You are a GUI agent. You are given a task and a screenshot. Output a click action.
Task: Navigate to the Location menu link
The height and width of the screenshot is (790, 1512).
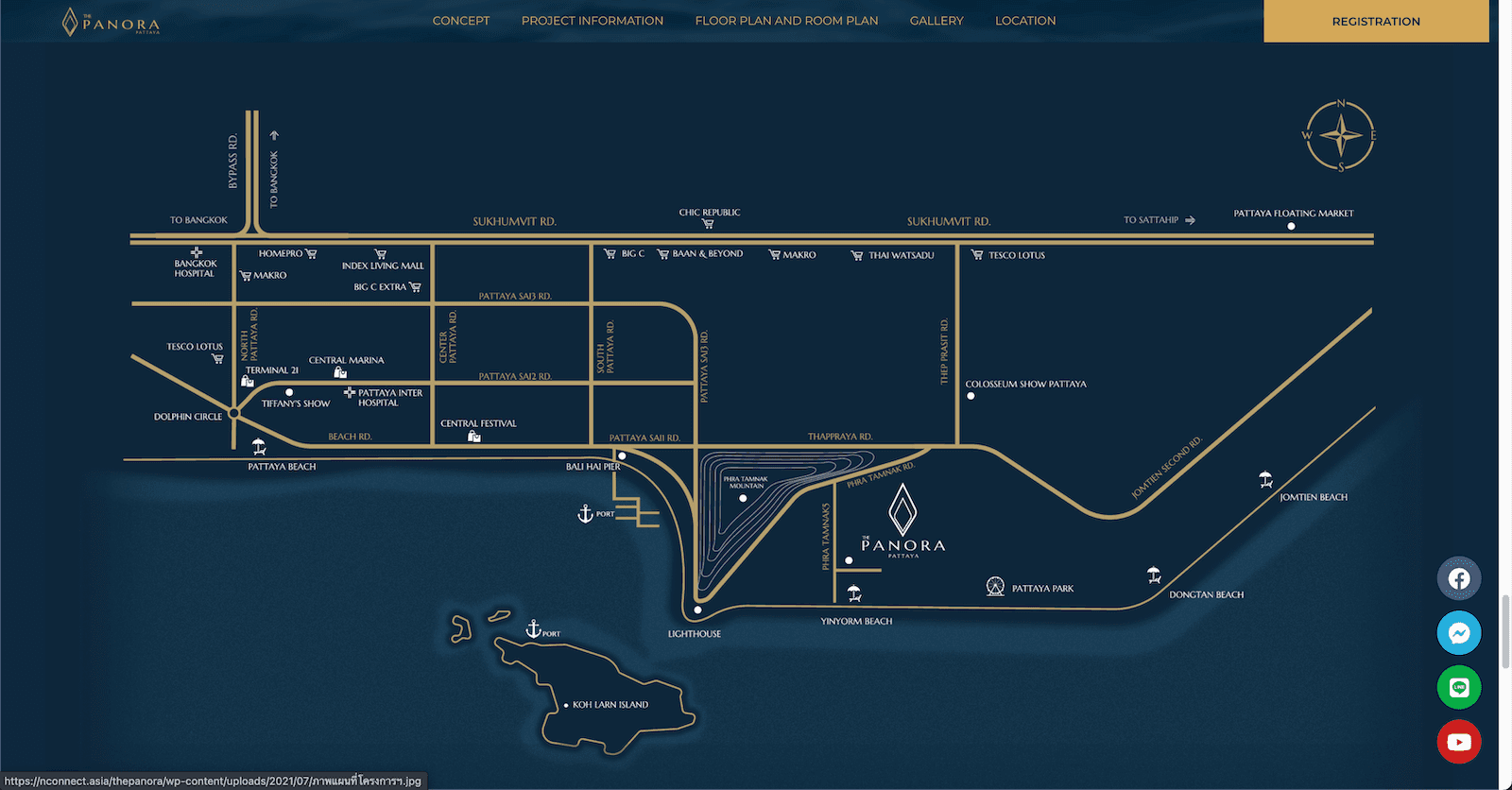[1025, 21]
